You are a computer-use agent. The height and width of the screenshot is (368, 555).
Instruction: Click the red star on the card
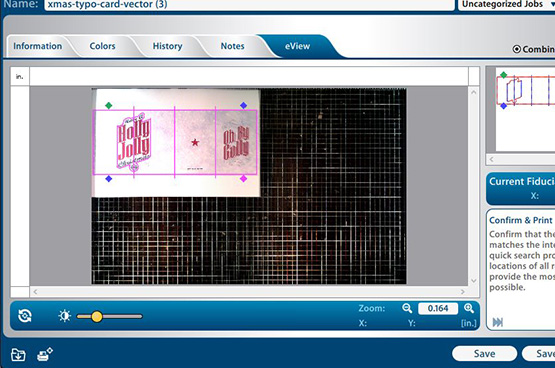click(x=195, y=143)
